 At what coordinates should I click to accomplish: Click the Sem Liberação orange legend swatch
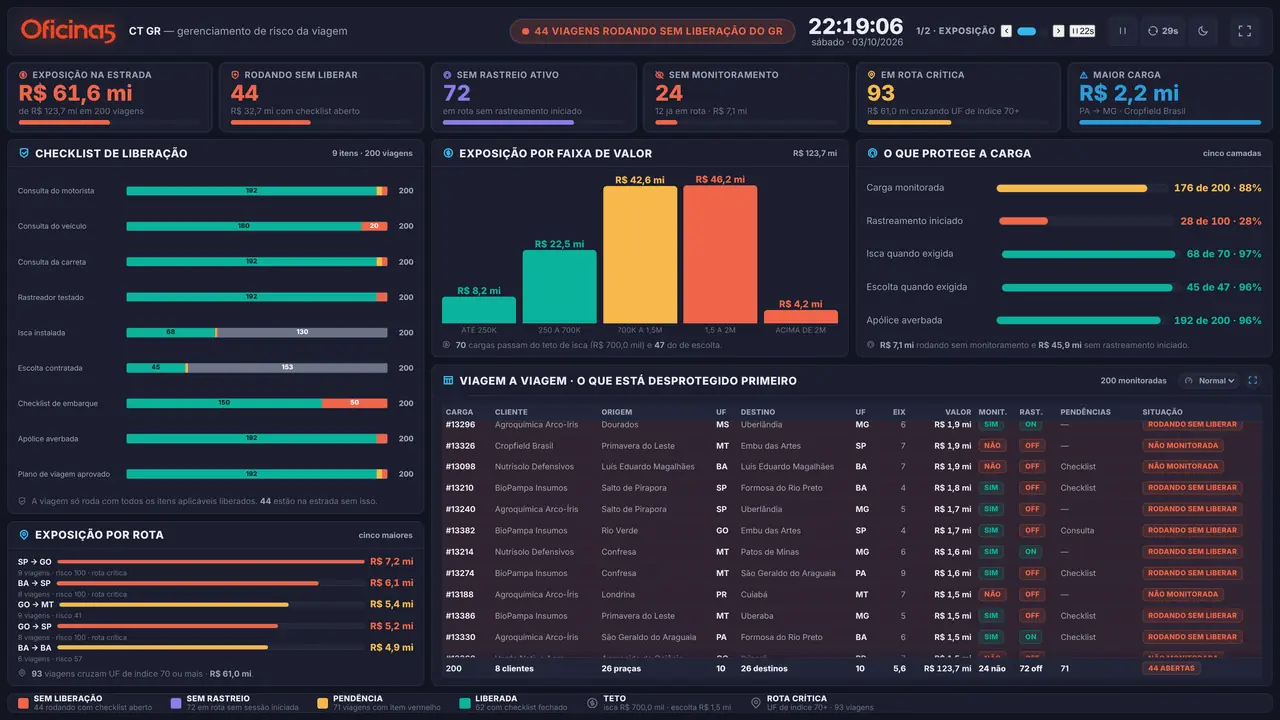point(23,703)
